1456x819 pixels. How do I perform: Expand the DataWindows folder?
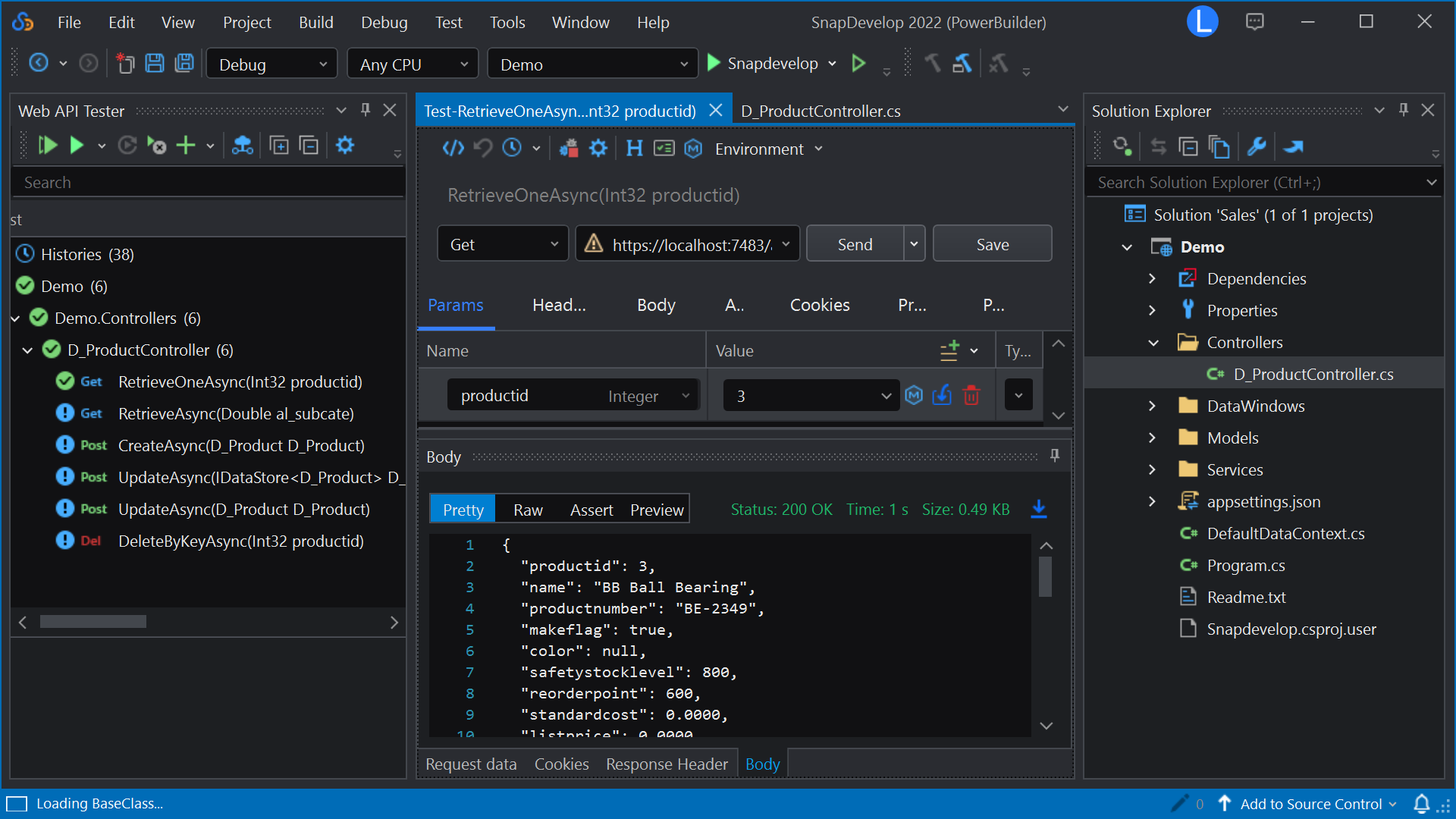1152,406
